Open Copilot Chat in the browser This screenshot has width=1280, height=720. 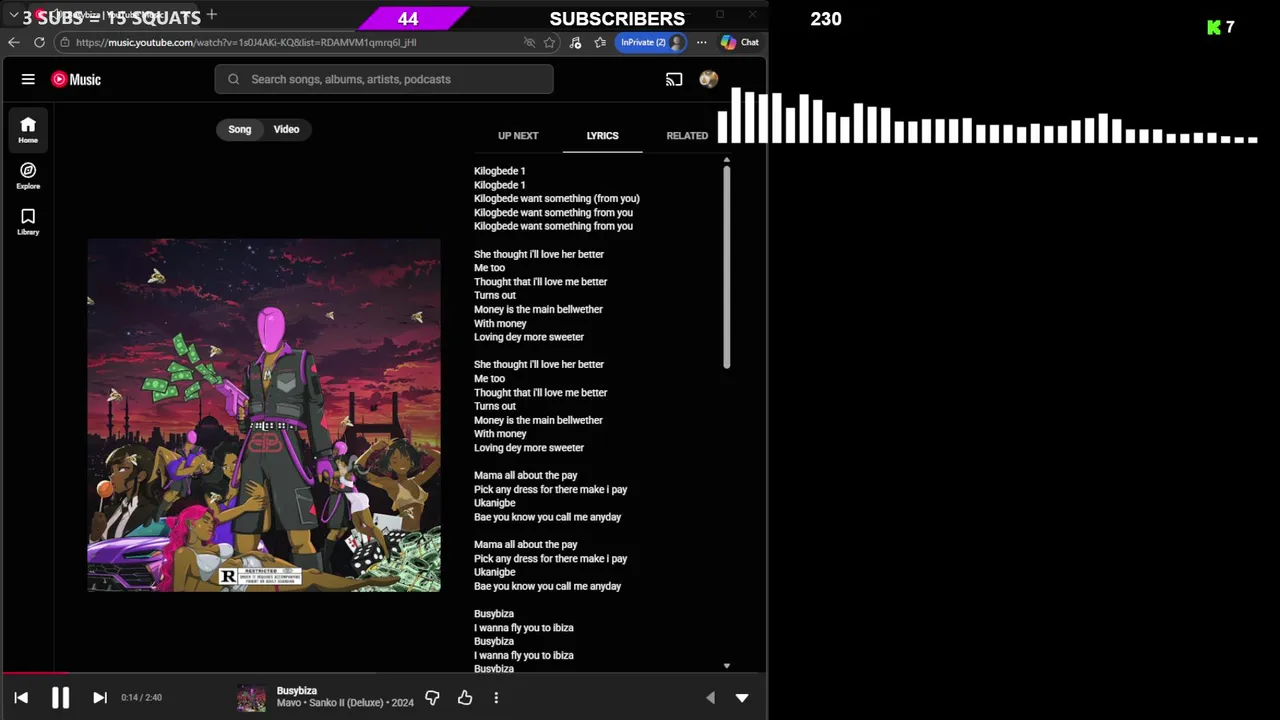point(740,42)
